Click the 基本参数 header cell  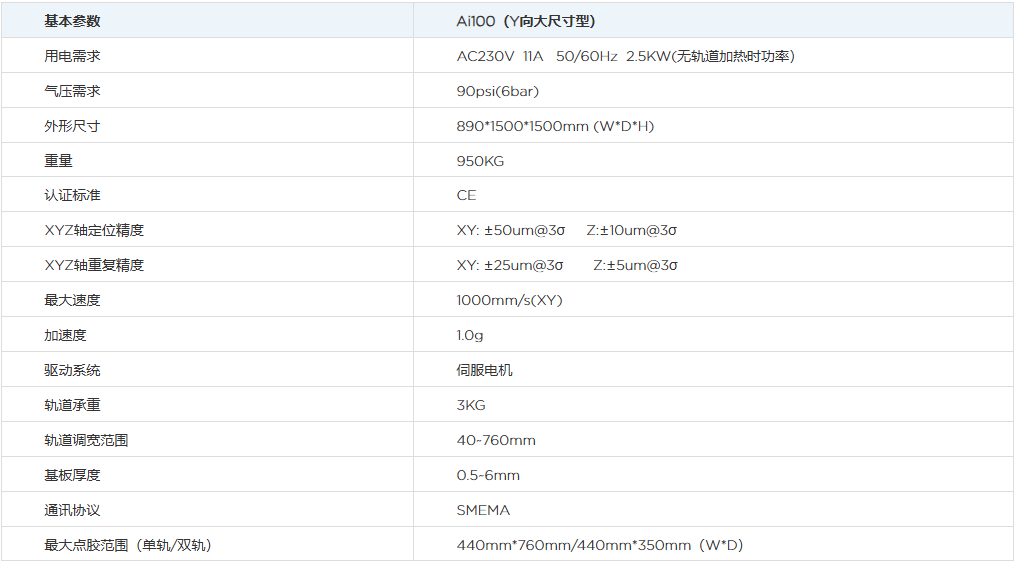72,21
